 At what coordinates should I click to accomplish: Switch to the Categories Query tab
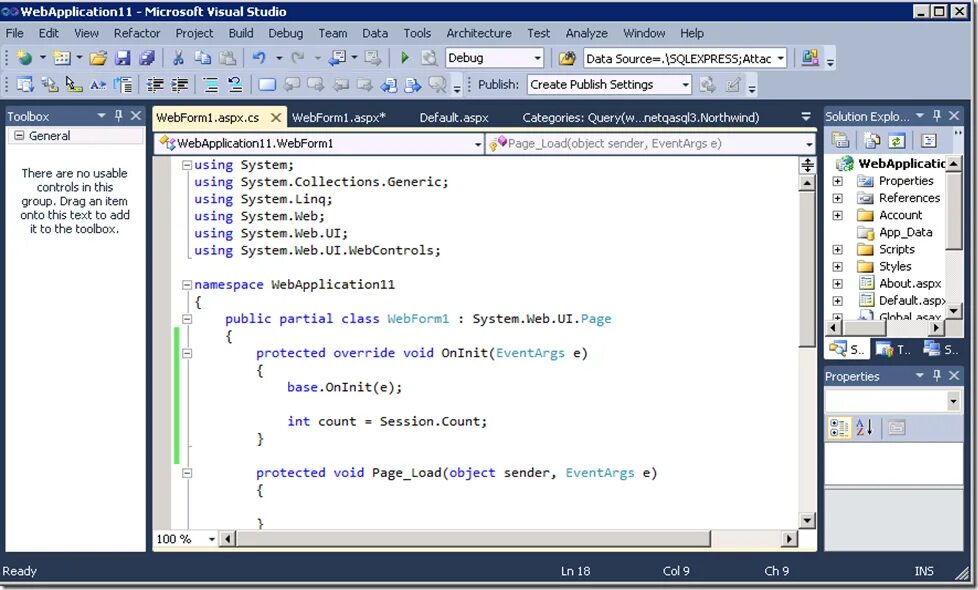point(641,117)
